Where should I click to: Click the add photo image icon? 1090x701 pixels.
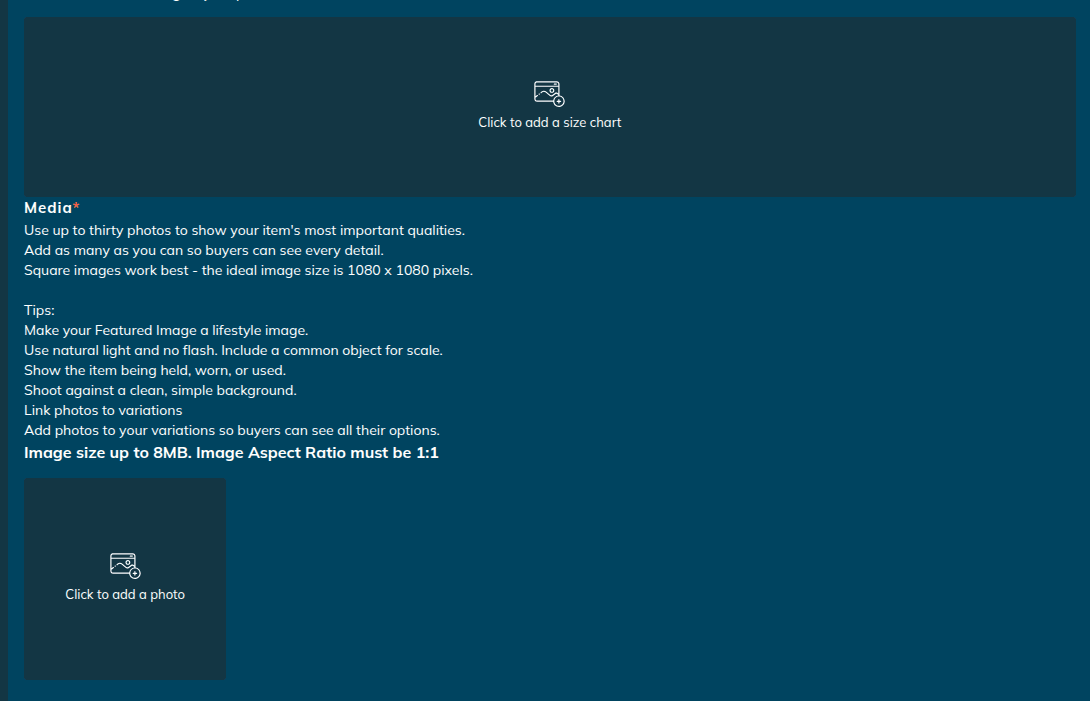tap(125, 565)
